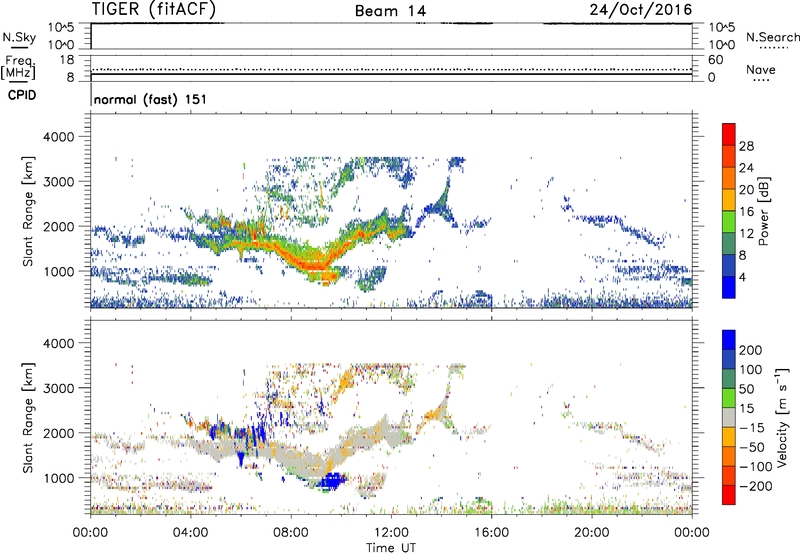Click the Power [dB] colorbar label
The width and height of the screenshot is (800, 554).
coord(763,211)
